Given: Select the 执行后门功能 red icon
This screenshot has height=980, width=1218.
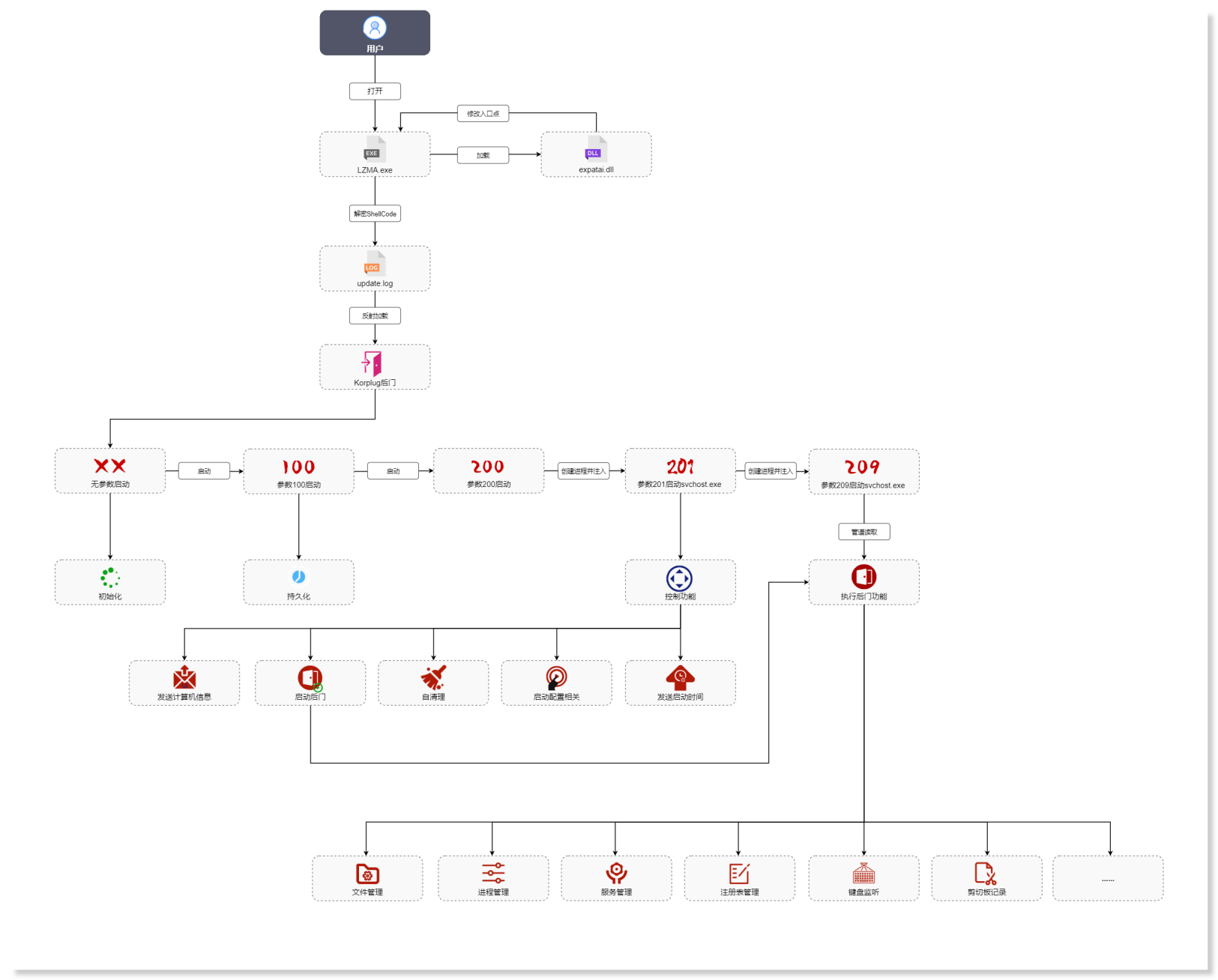Looking at the screenshot, I should pyautogui.click(x=863, y=577).
